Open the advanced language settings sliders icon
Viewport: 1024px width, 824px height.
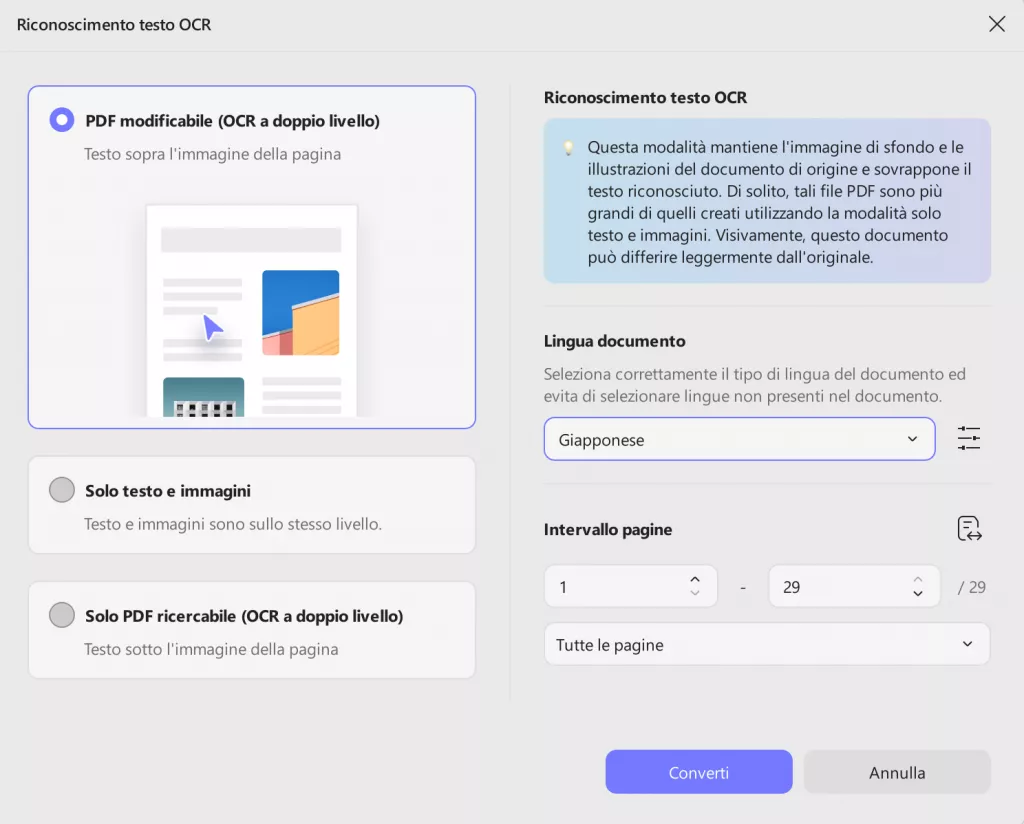pos(968,438)
